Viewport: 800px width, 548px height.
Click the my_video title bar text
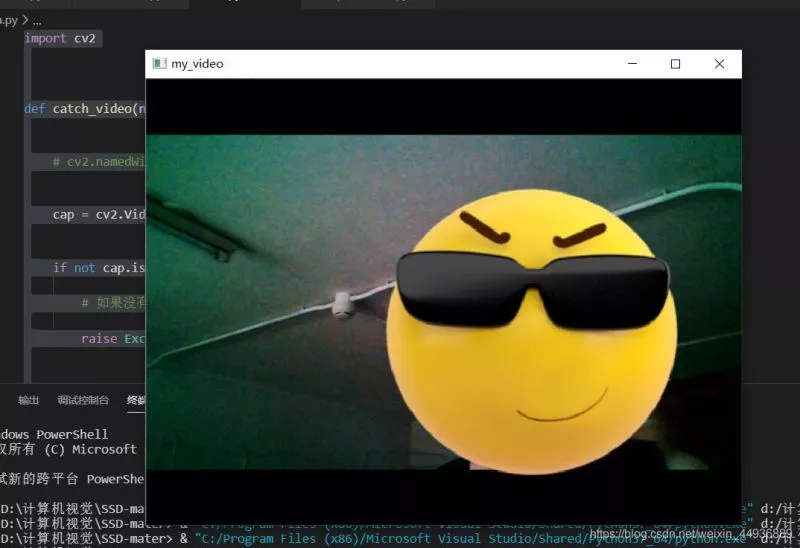[197, 64]
